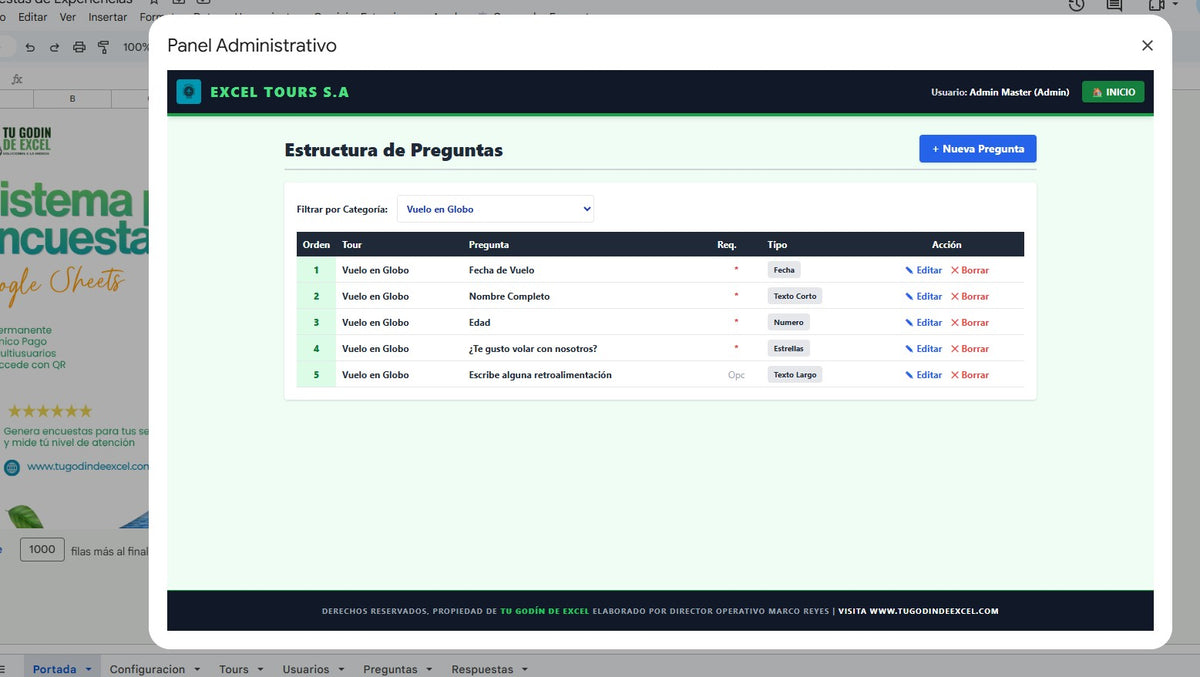Click the Texto Largo type badge
1200x677 pixels.
point(795,374)
